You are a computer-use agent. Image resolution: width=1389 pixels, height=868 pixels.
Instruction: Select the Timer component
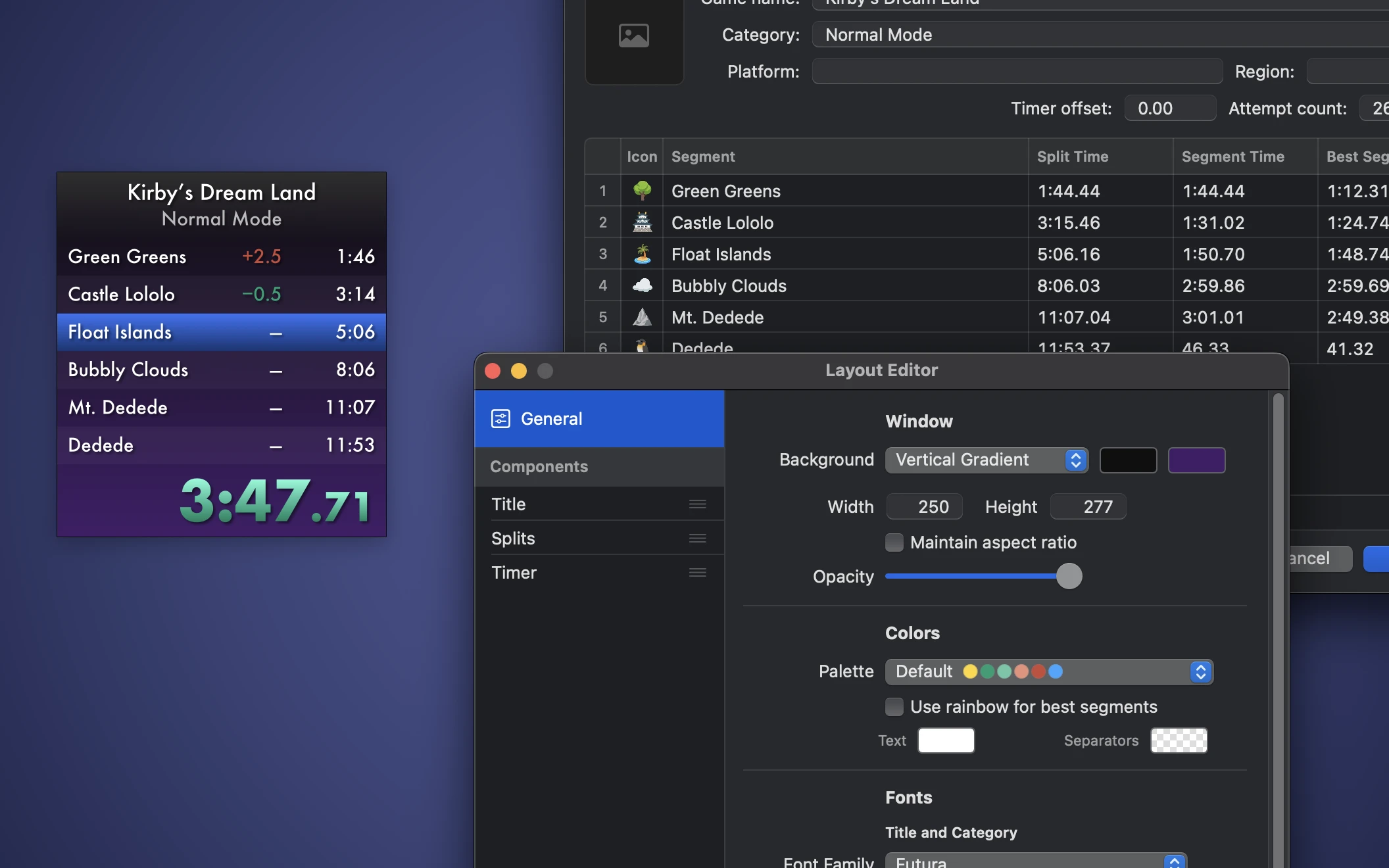point(600,573)
